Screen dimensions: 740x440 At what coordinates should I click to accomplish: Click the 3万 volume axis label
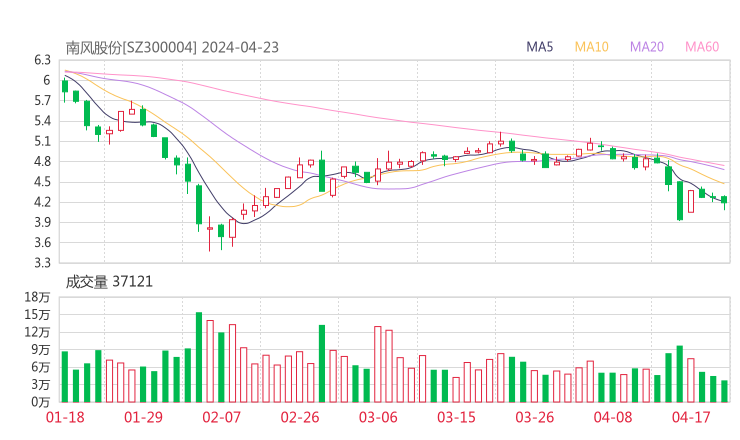point(41,385)
